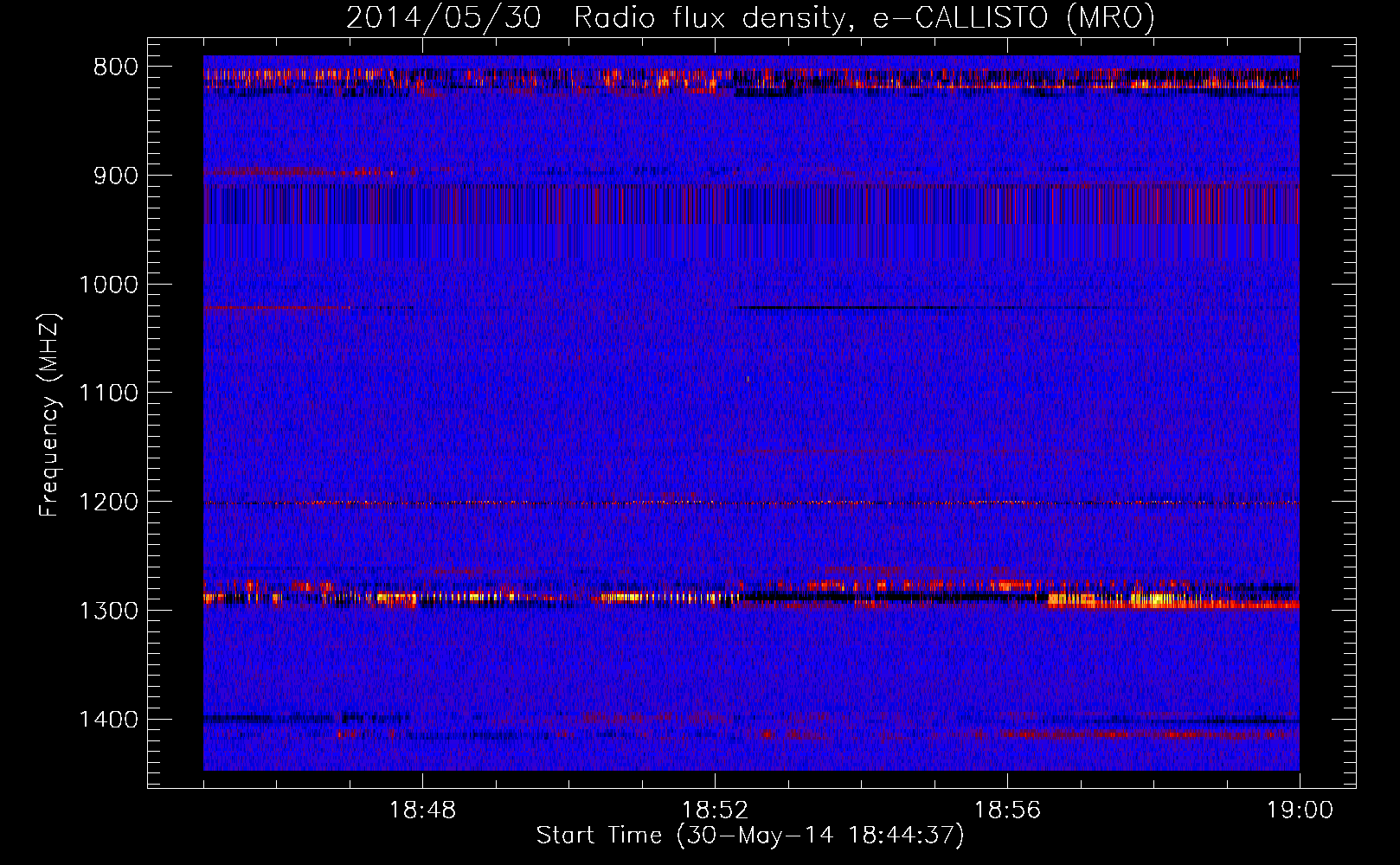Click the striped red band between 900 and 950 MHz
This screenshot has width=1400, height=865.
(751, 205)
